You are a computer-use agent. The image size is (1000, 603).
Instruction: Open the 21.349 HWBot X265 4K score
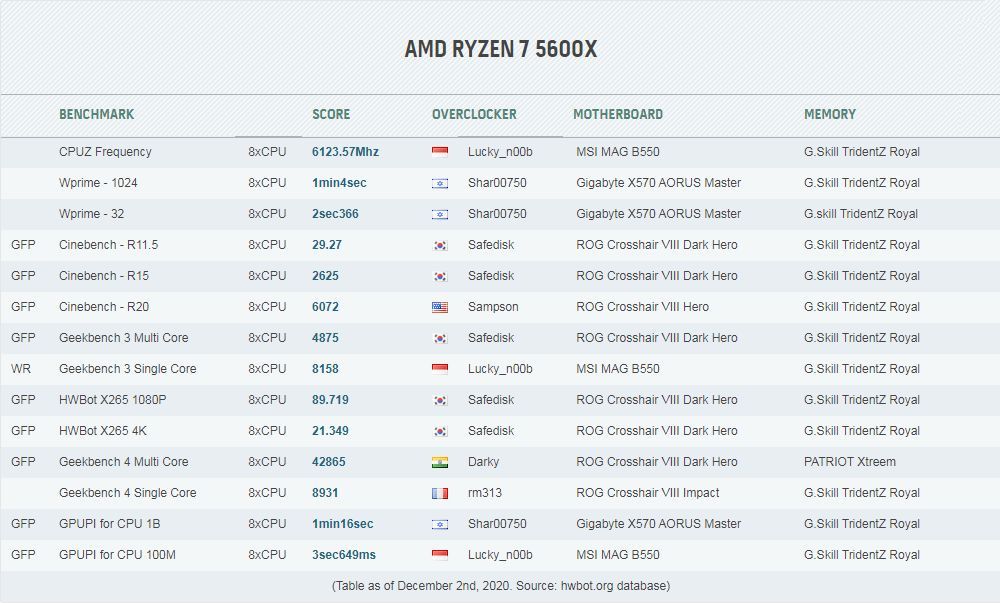tap(330, 431)
